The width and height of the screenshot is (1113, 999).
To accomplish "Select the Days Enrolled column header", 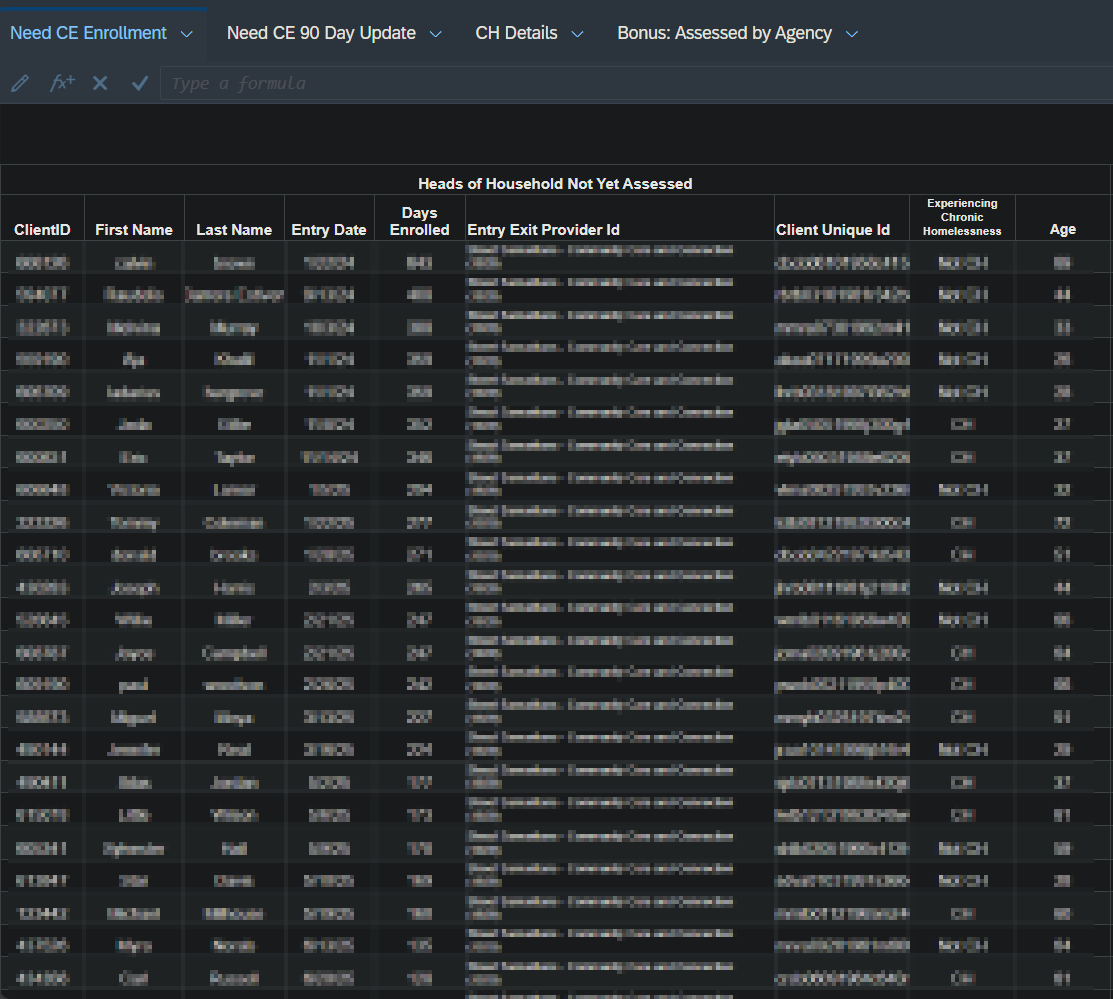I will (x=419, y=221).
